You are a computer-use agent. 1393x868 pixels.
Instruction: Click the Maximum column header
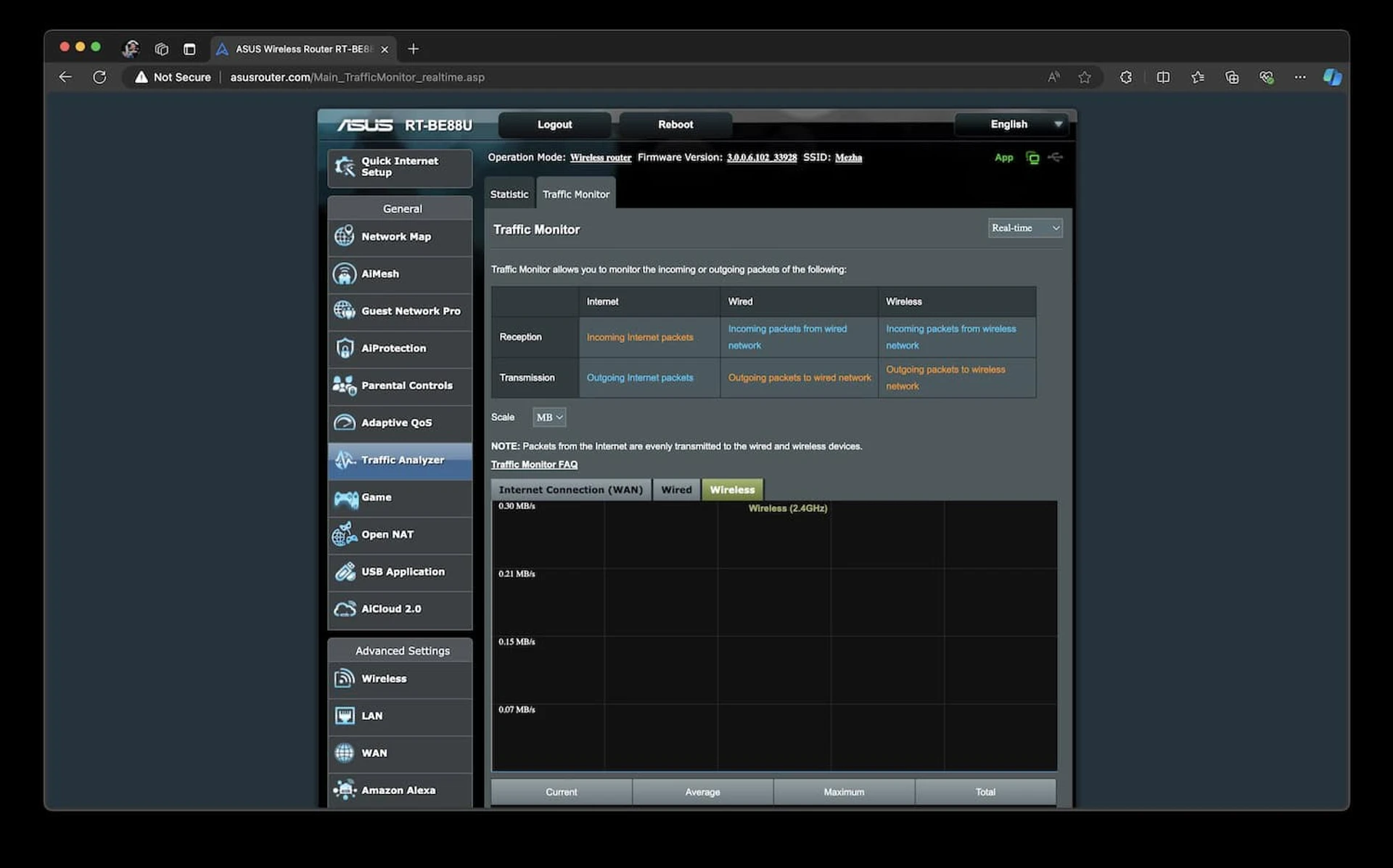pyautogui.click(x=844, y=792)
